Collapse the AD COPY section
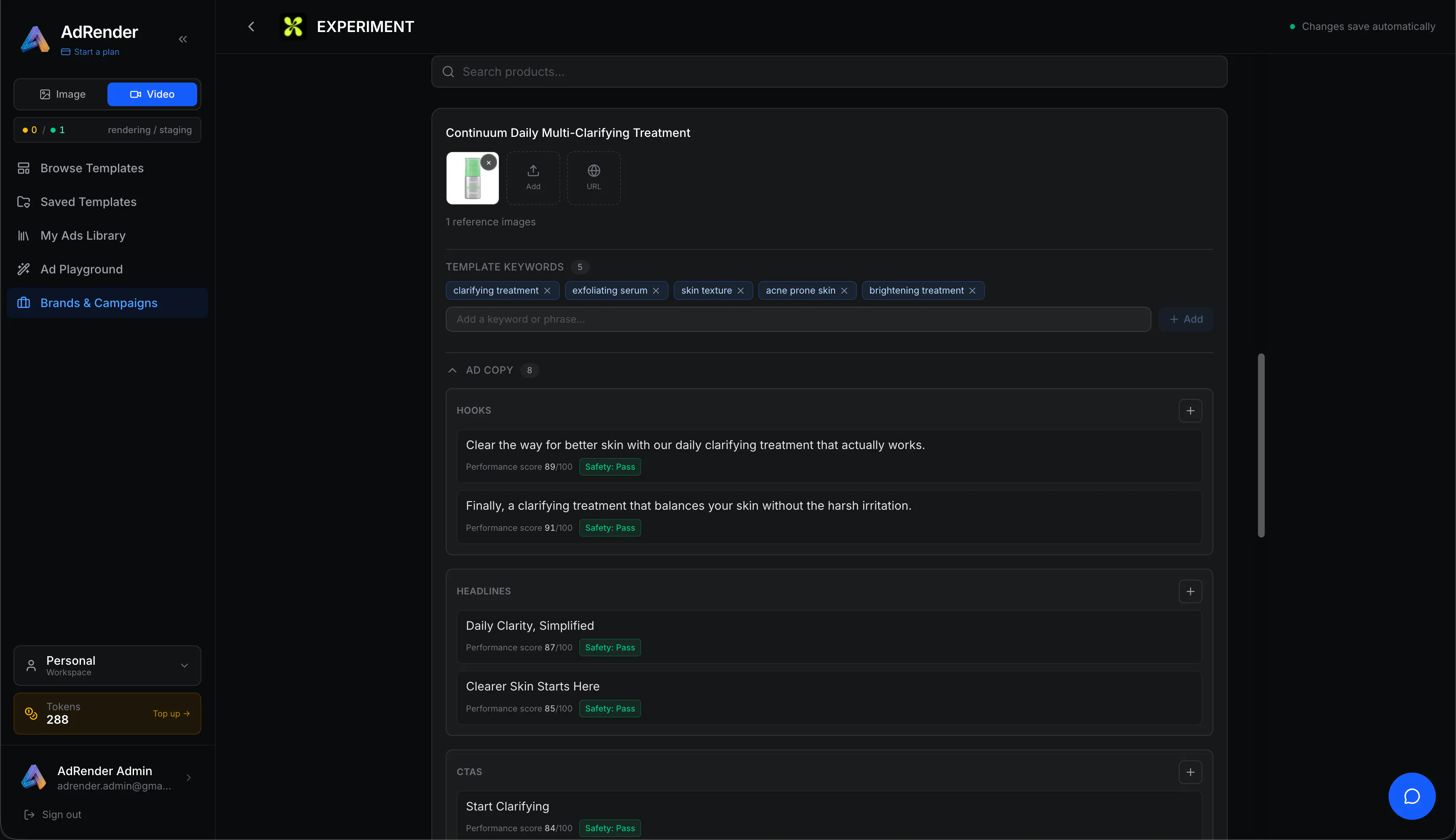The height and width of the screenshot is (840, 1456). click(x=452, y=370)
